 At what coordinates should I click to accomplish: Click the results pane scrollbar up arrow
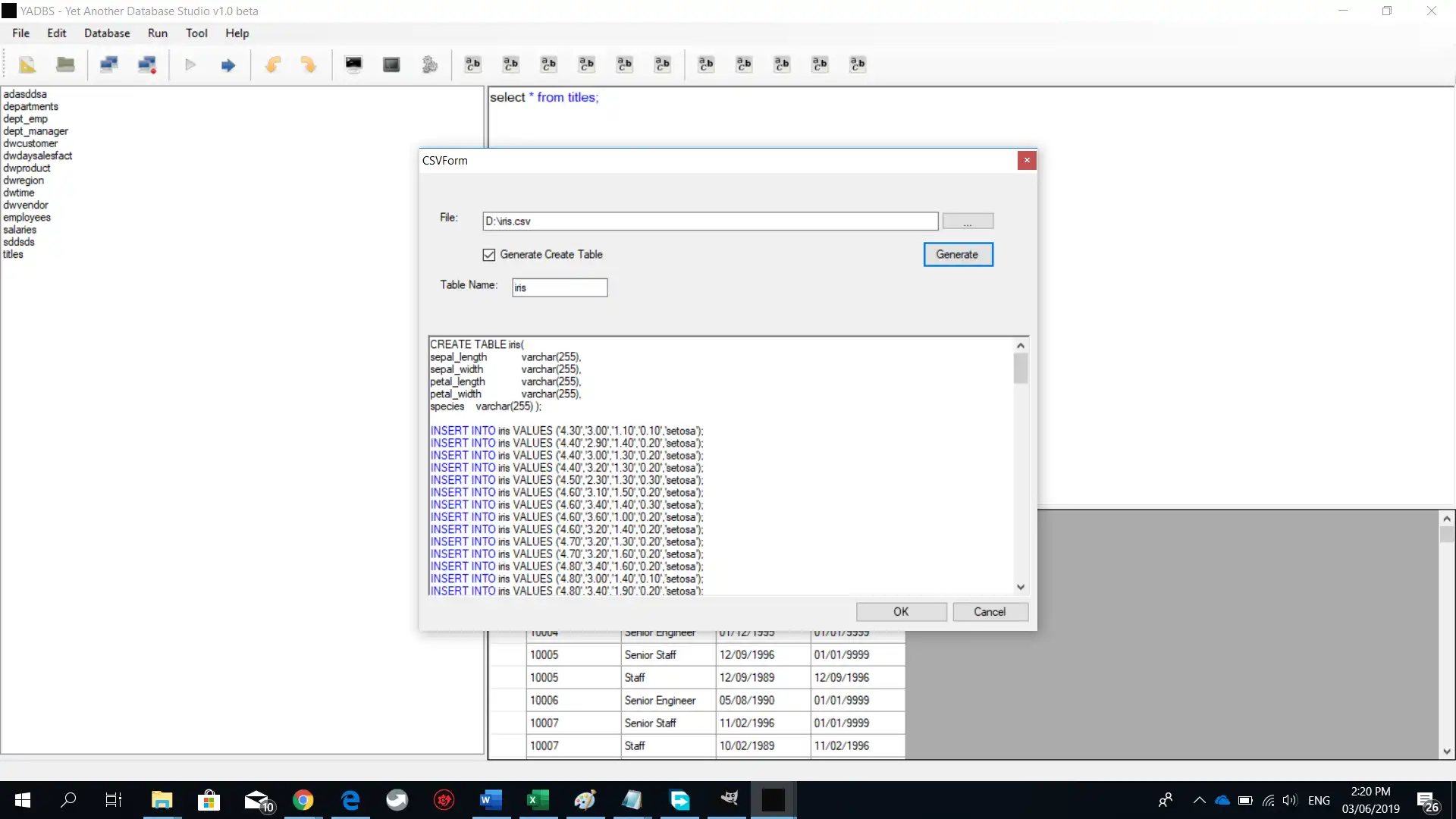coord(1447,519)
